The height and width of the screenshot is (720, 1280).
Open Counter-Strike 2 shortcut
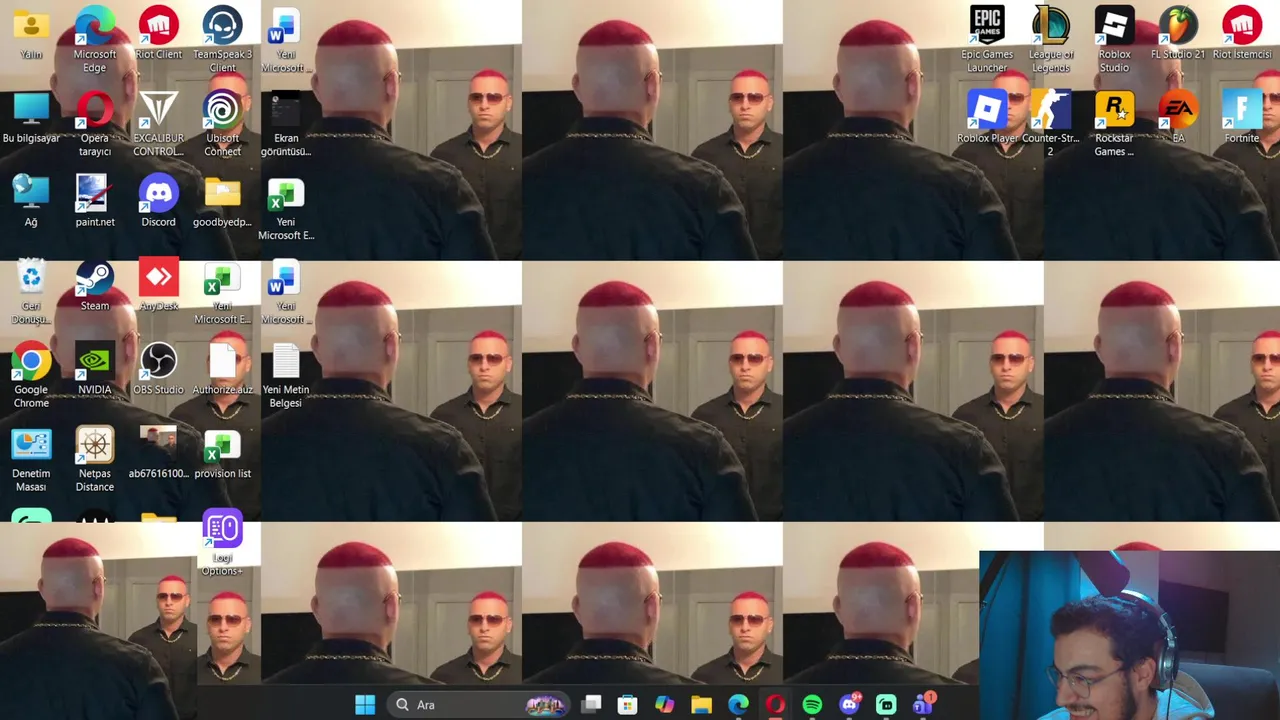click(1051, 124)
